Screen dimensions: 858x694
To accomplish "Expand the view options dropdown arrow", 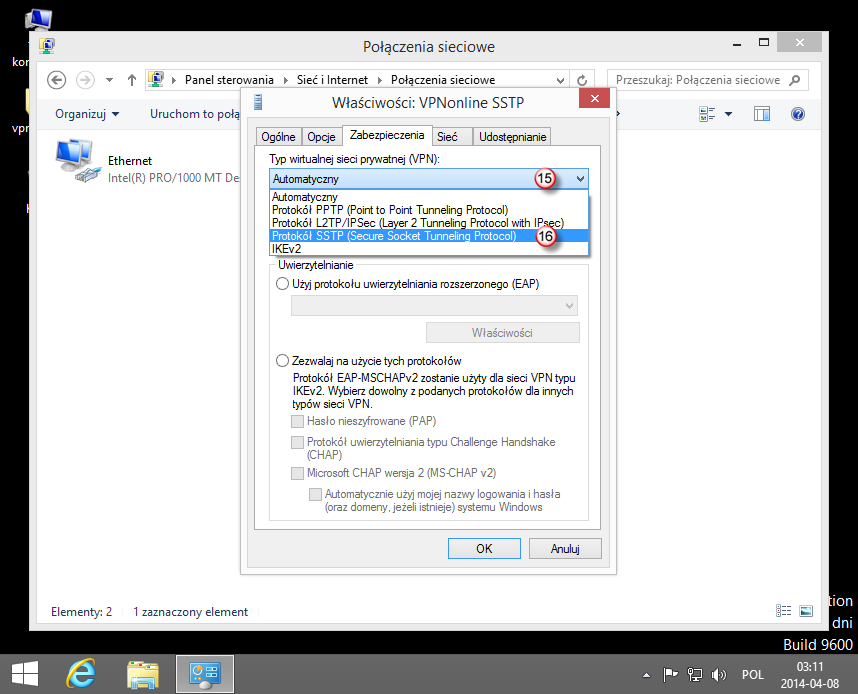I will (x=728, y=114).
